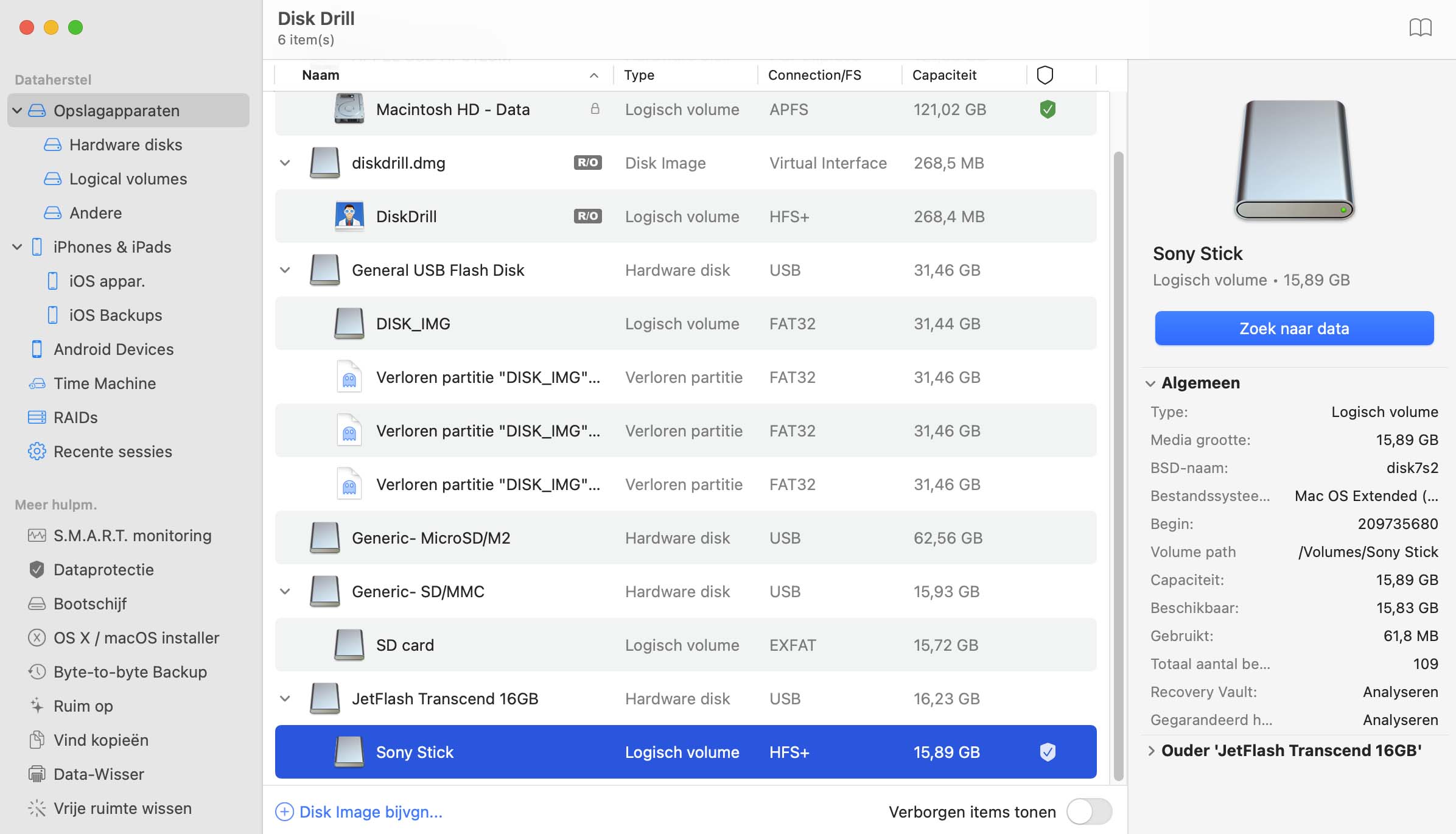
Task: Click the Zoek naar data button
Action: point(1294,329)
